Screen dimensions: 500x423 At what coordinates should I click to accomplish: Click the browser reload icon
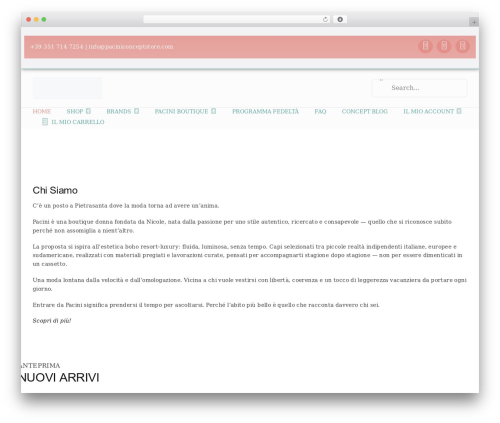325,20
